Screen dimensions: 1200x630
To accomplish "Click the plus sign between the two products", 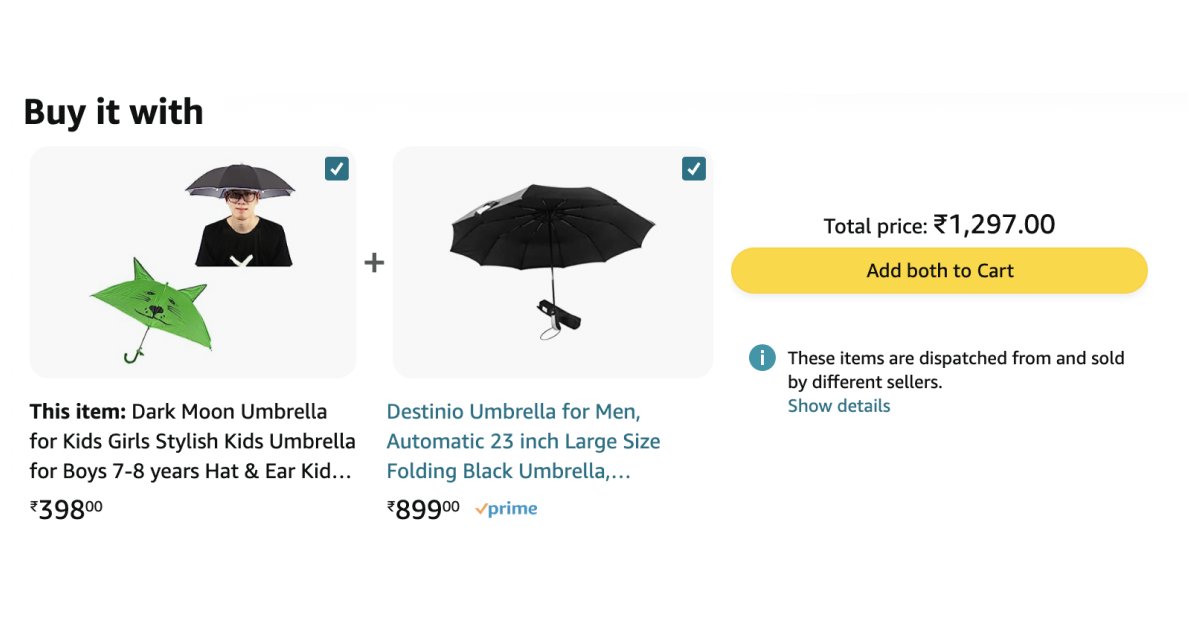I will tap(374, 263).
